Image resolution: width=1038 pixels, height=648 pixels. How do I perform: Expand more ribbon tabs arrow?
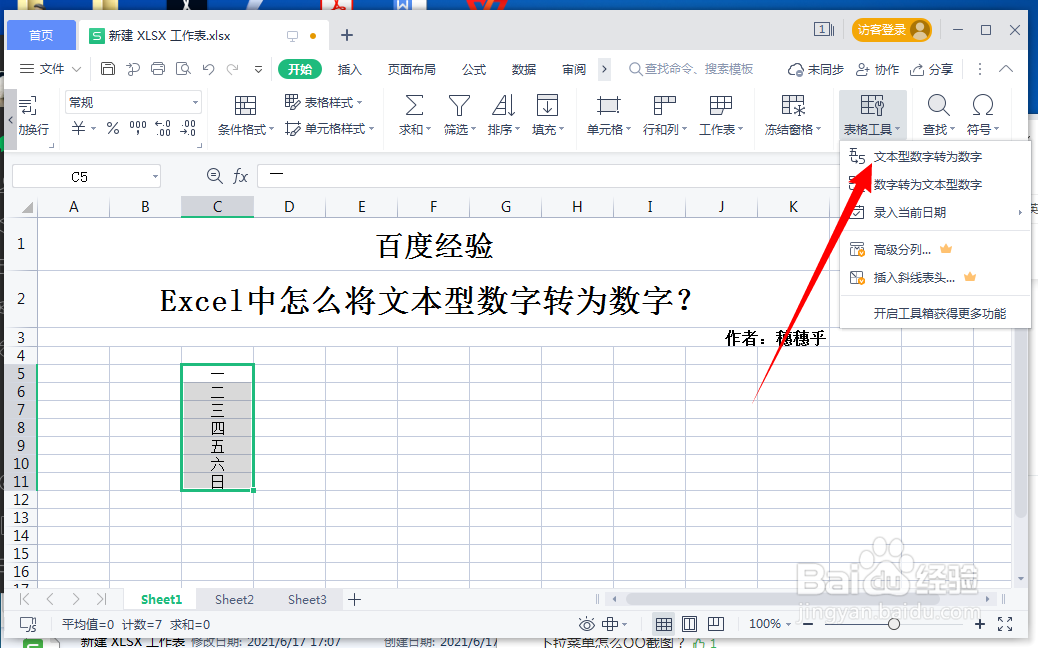604,69
